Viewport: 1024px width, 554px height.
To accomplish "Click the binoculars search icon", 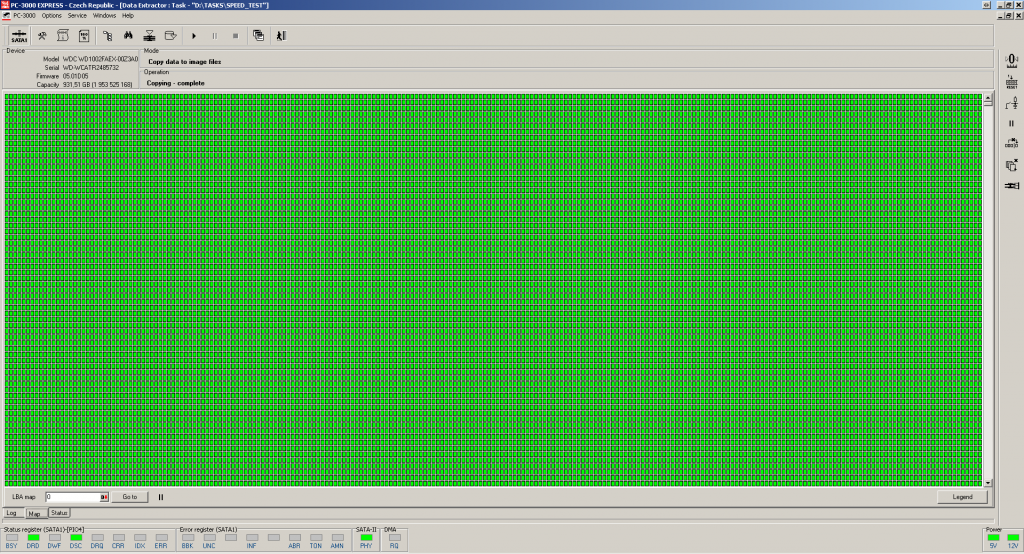I will (129, 36).
